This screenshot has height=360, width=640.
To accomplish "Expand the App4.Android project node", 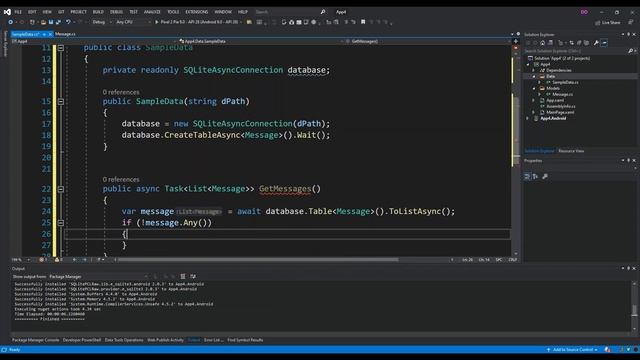I will [528, 118].
